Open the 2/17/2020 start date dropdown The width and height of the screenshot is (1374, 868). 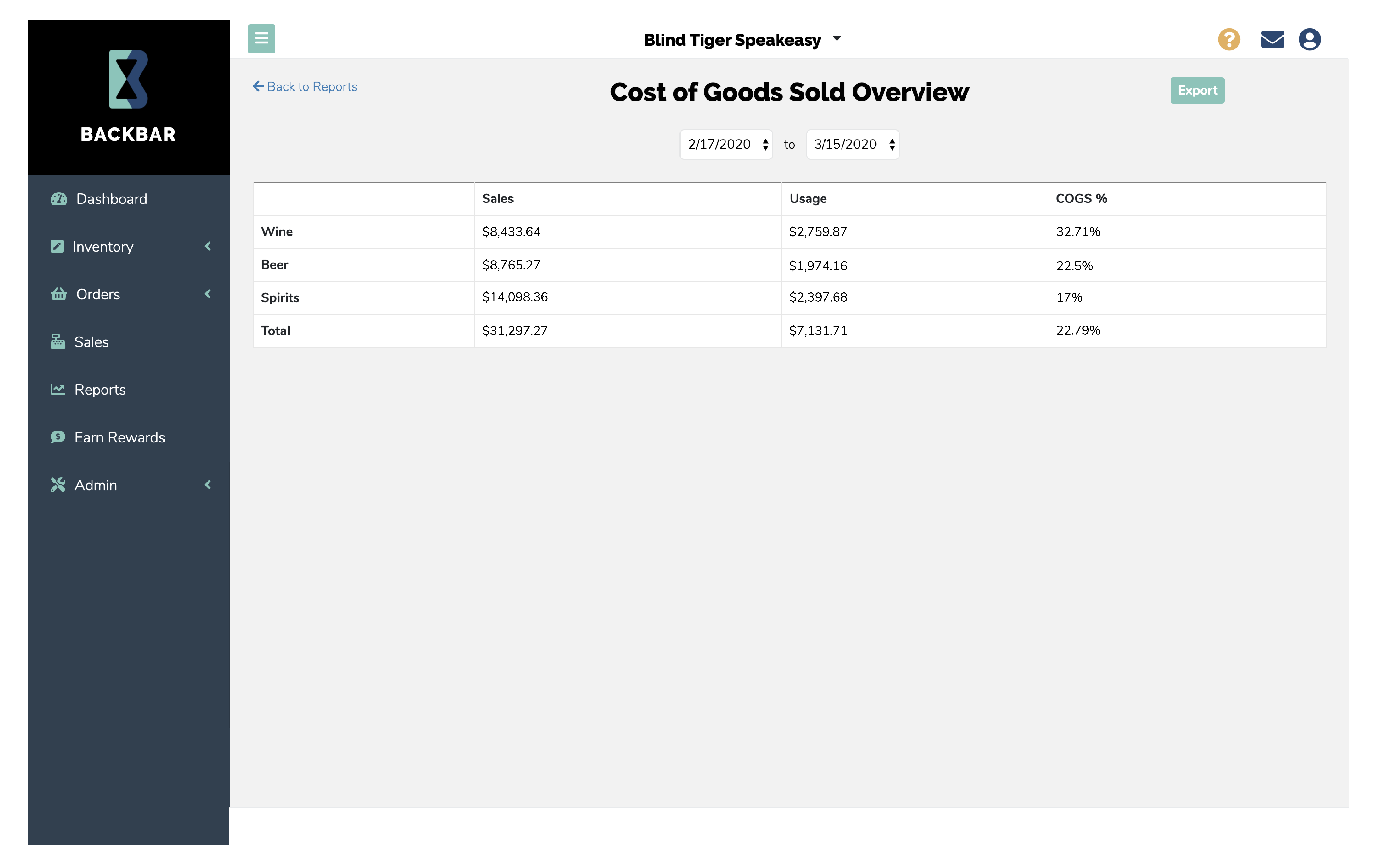tap(726, 144)
